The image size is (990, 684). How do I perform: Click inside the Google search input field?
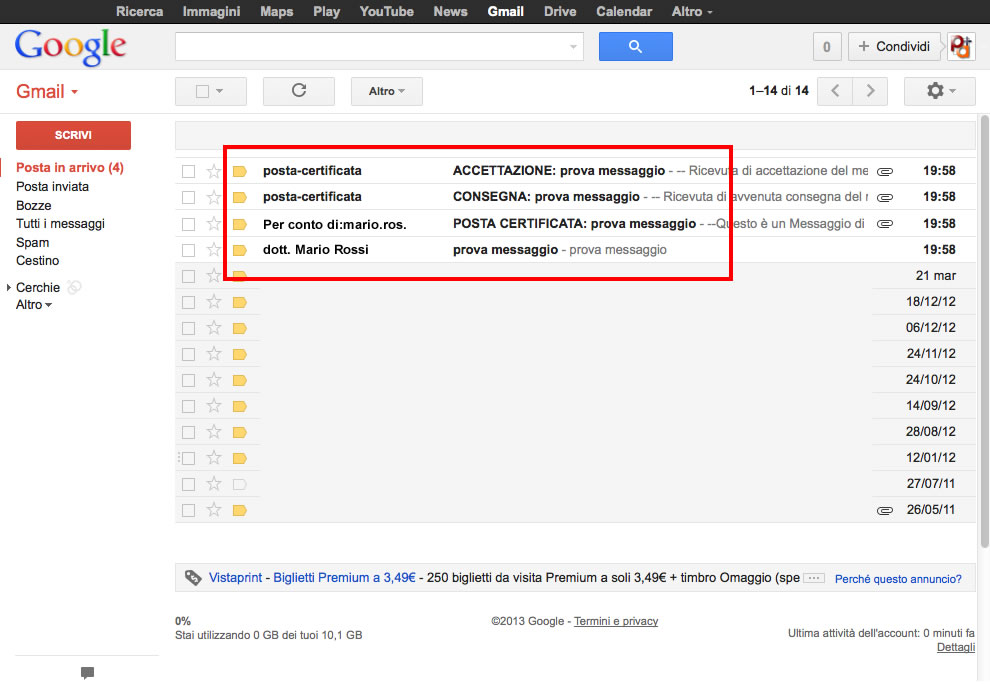[x=370, y=47]
